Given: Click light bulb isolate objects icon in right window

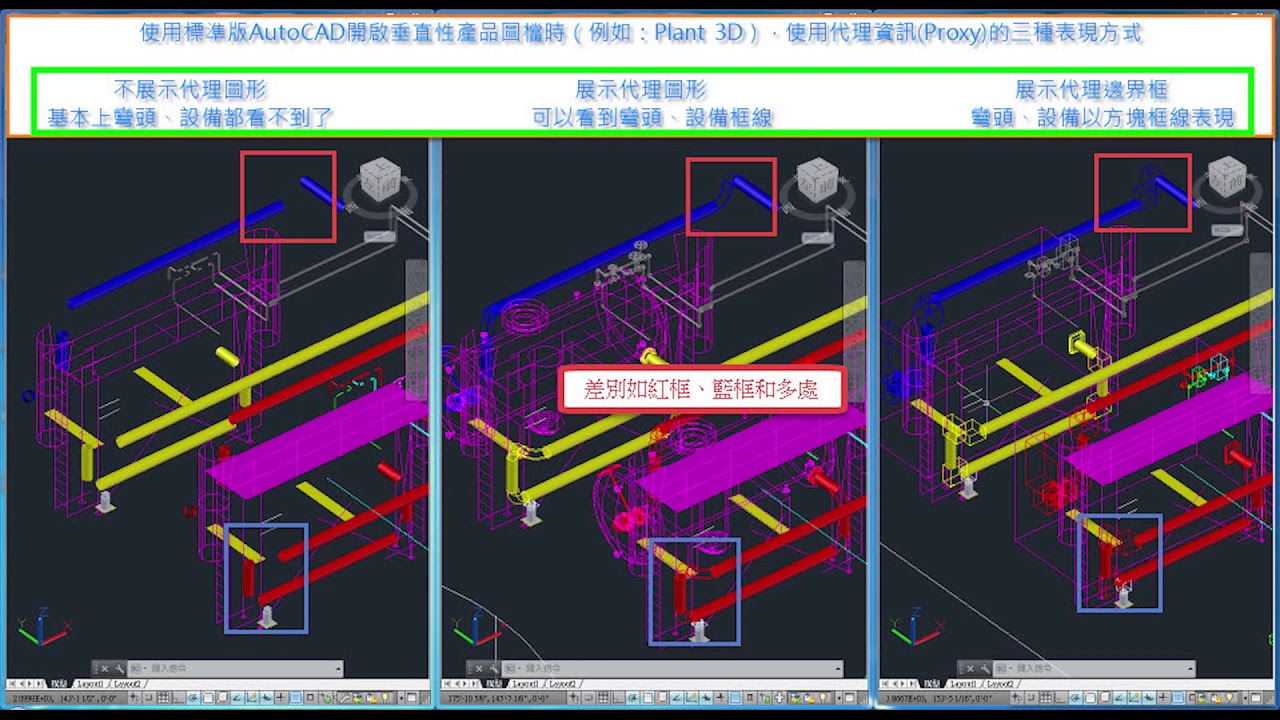Looking at the screenshot, I should tap(1229, 697).
